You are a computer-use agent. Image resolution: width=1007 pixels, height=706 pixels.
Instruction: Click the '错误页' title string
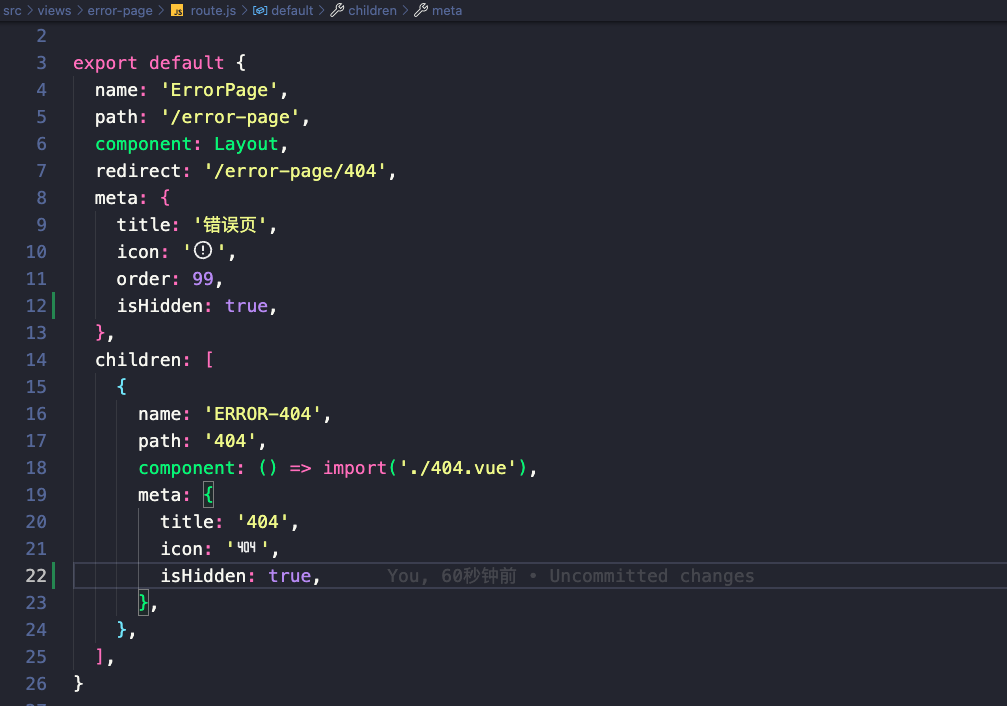click(230, 225)
